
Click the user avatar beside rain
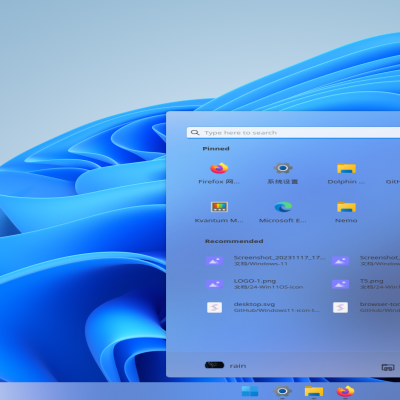click(x=214, y=365)
